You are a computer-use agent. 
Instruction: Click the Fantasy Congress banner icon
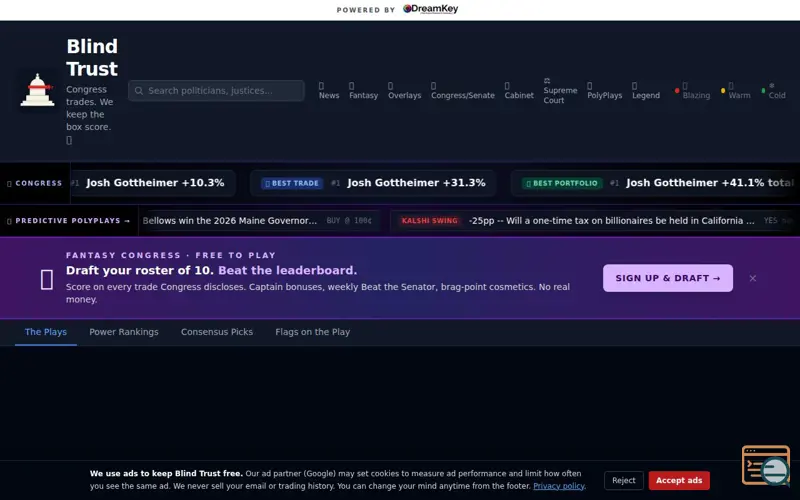point(46,280)
